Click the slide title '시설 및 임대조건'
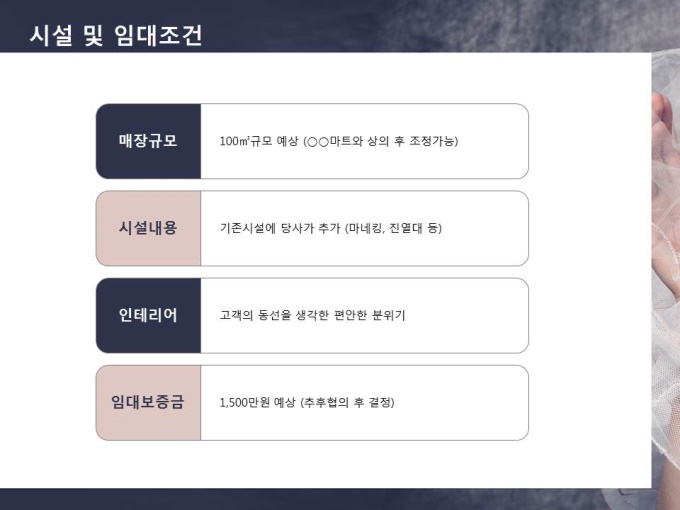Viewport: 680px width, 510px height. point(116,36)
